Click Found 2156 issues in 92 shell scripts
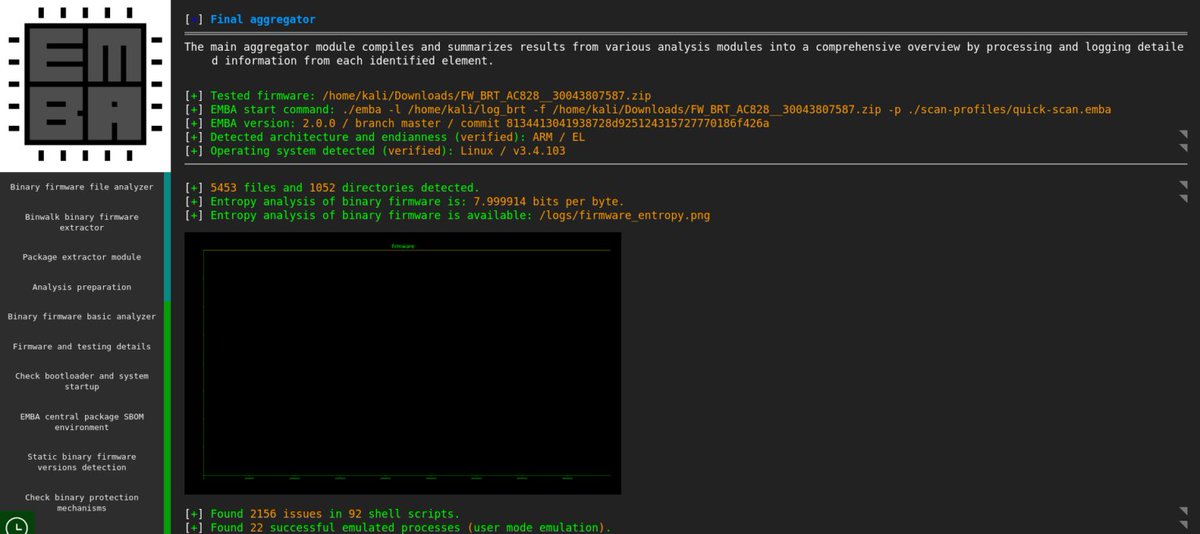The width and height of the screenshot is (1200, 534). point(322,513)
